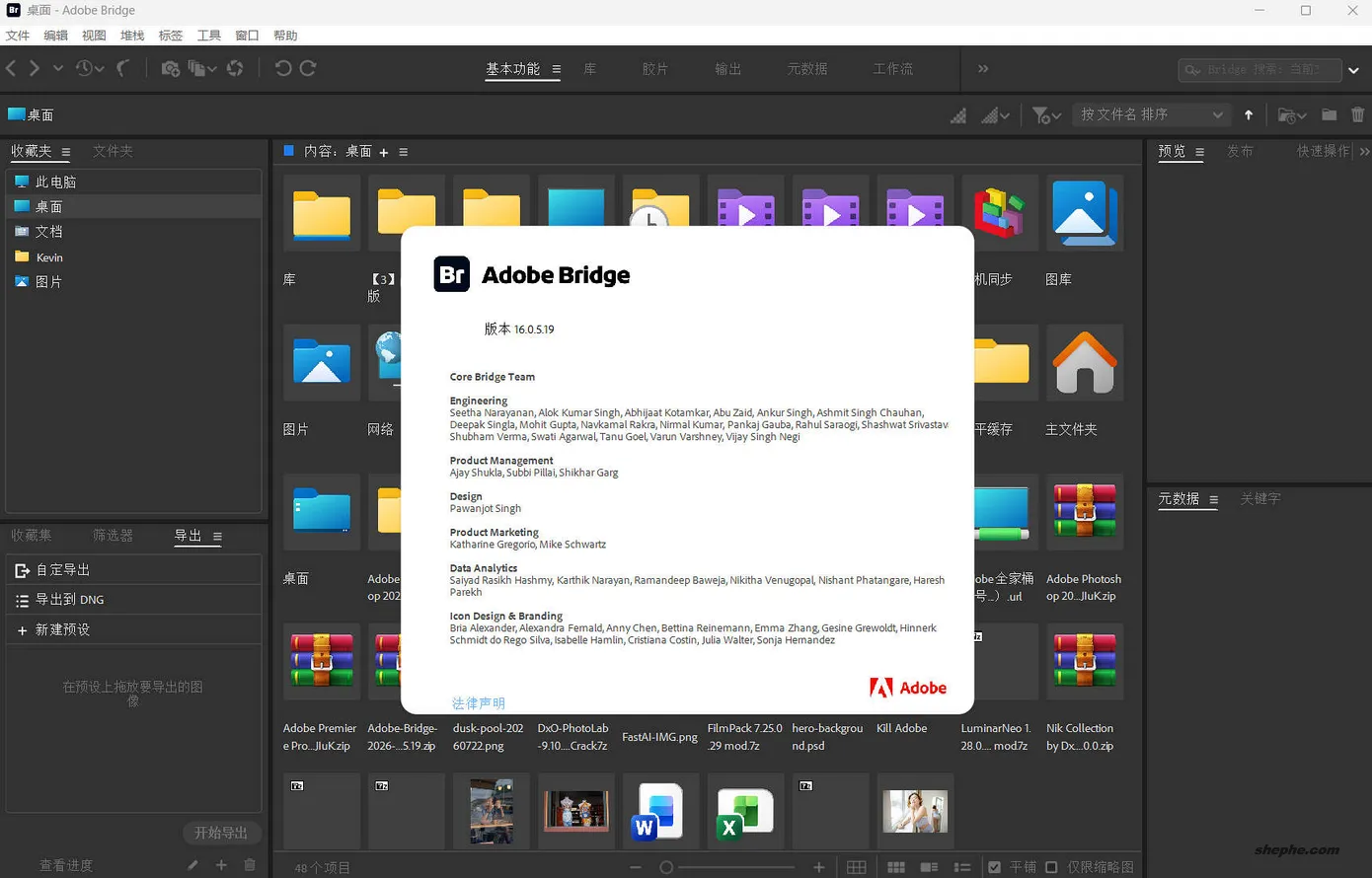1372x878 pixels.
Task: Open thumbnail quality options dropdown
Action: tap(995, 115)
